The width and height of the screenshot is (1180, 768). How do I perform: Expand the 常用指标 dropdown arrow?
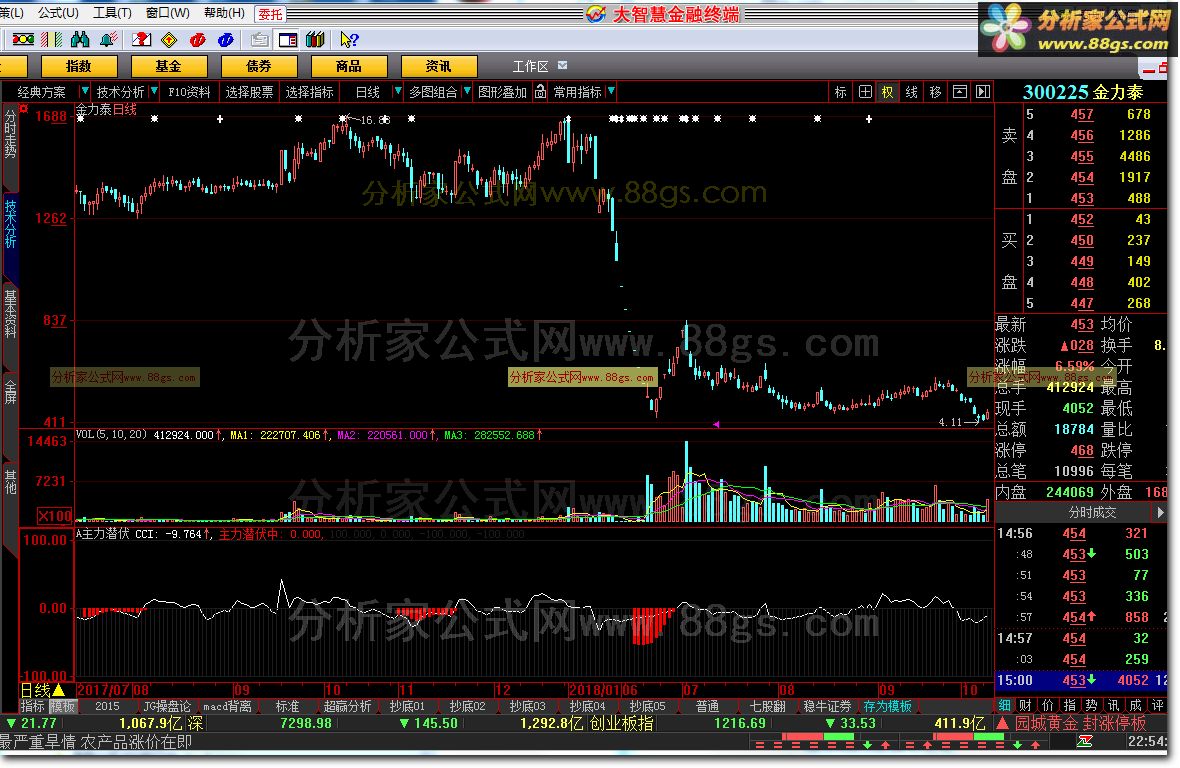611,91
